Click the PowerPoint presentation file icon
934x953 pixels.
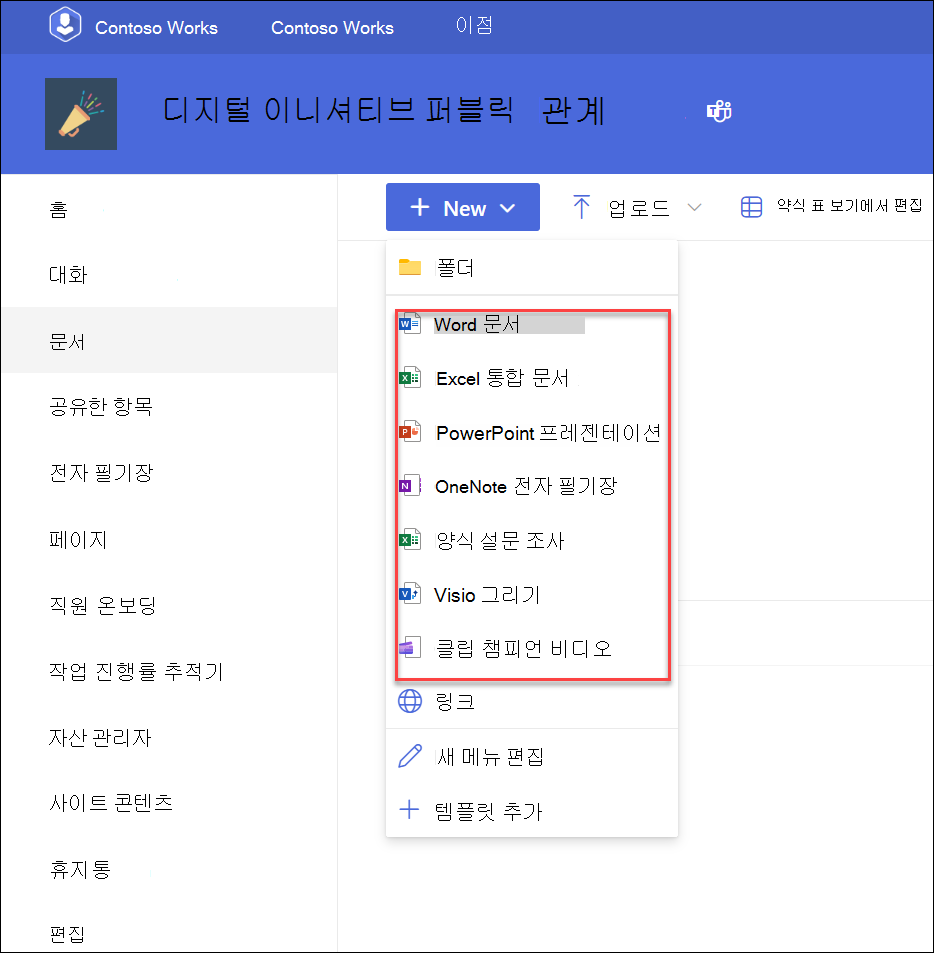pos(410,432)
